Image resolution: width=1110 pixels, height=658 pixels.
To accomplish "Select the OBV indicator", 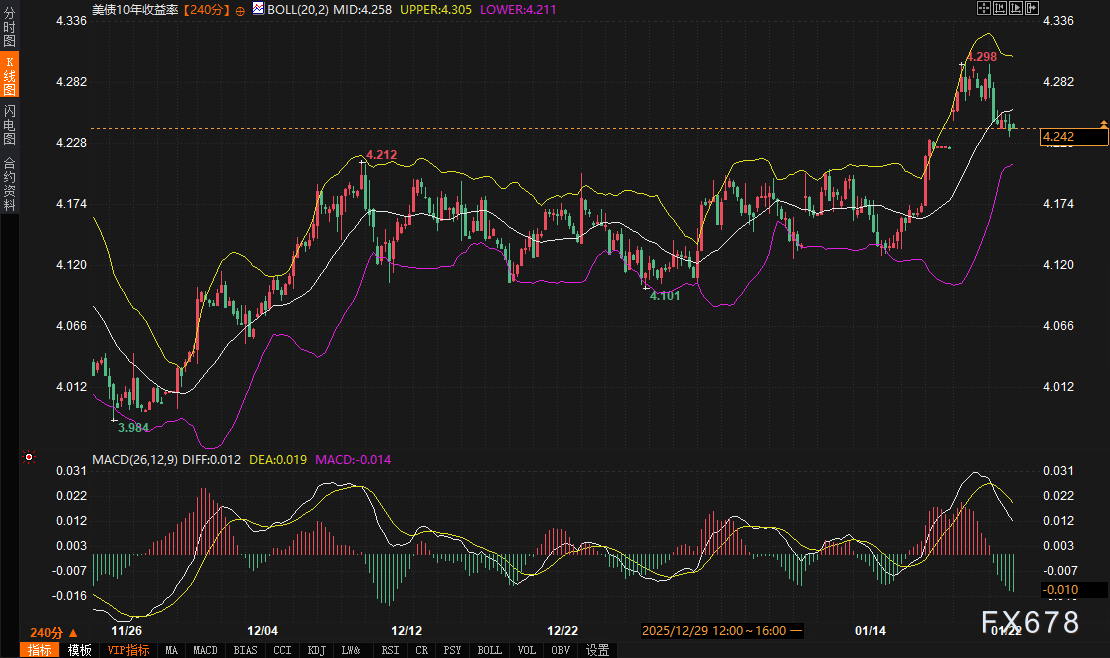I will [x=560, y=650].
